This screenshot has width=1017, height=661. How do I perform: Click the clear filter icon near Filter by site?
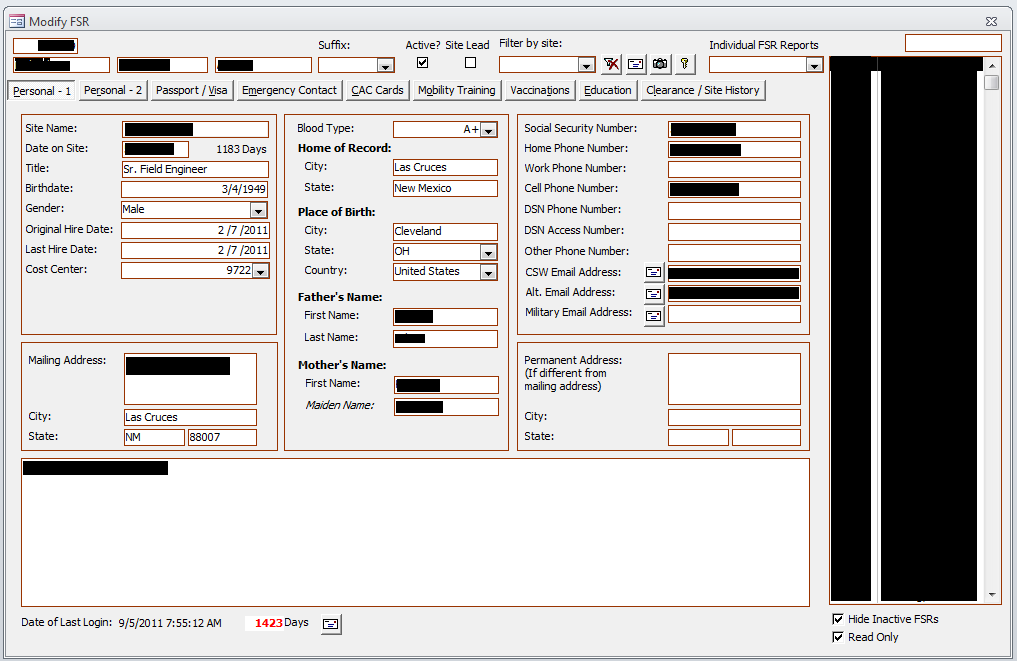(611, 63)
